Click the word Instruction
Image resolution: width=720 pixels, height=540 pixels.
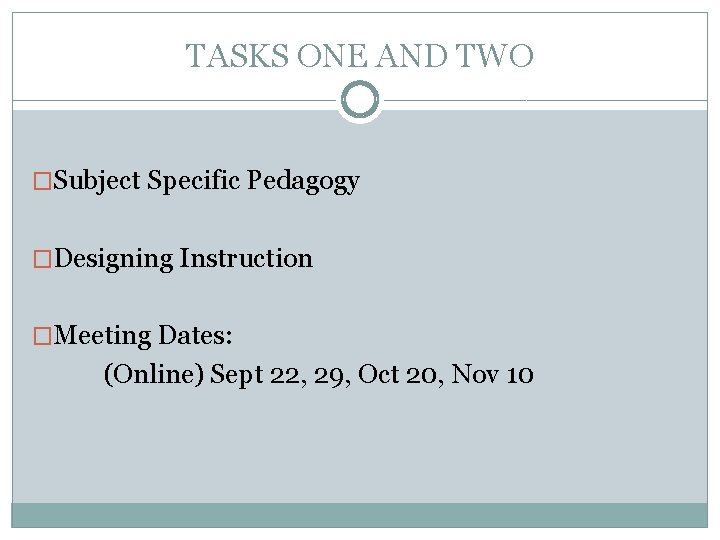pyautogui.click(x=246, y=258)
